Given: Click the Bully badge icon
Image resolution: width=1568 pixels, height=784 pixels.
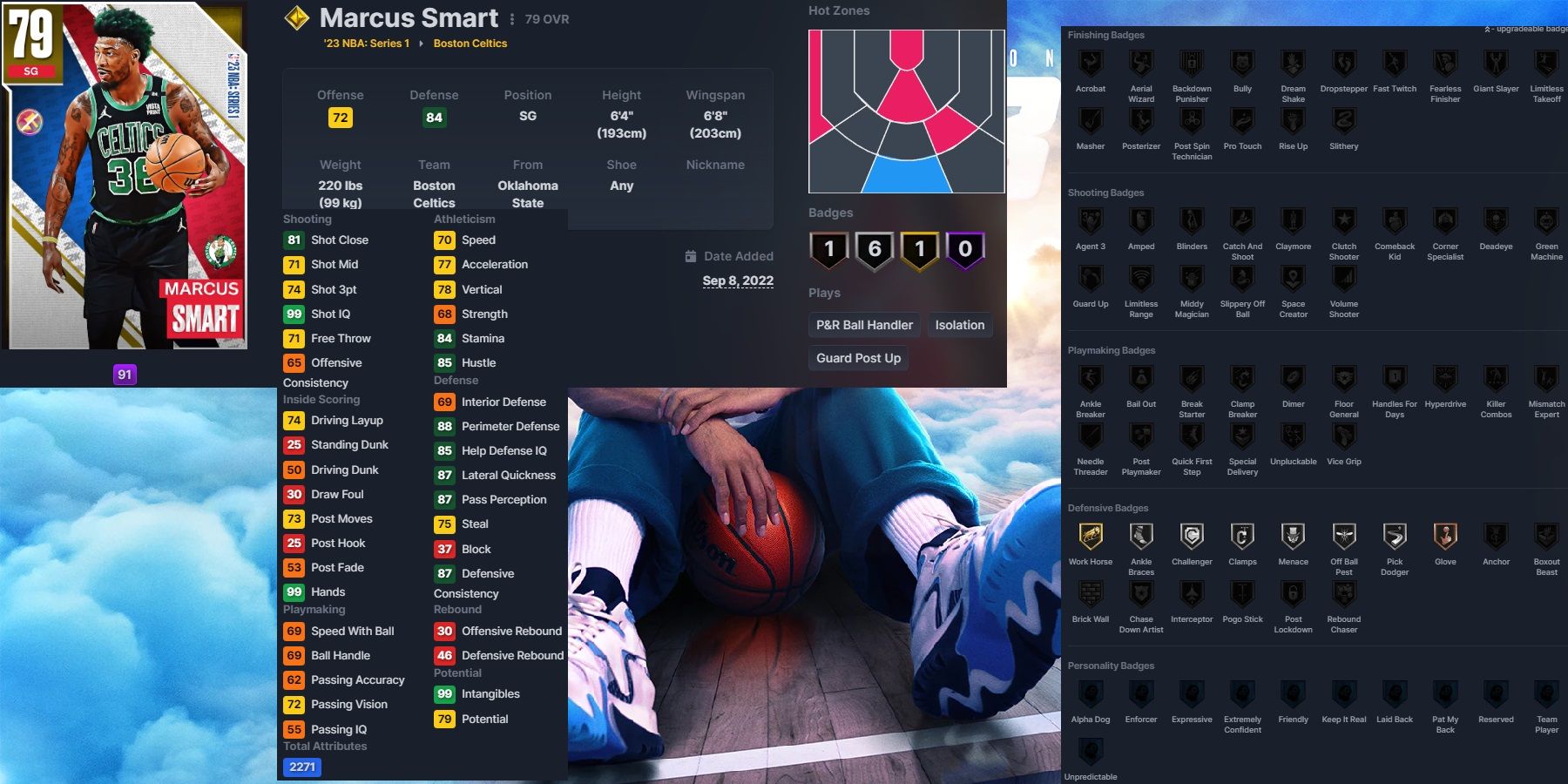Looking at the screenshot, I should pyautogui.click(x=1242, y=63).
